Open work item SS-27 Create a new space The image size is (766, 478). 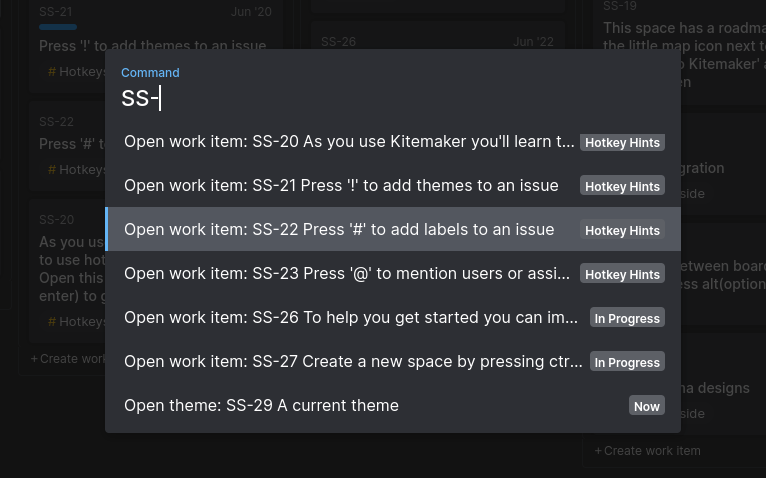[393, 361]
